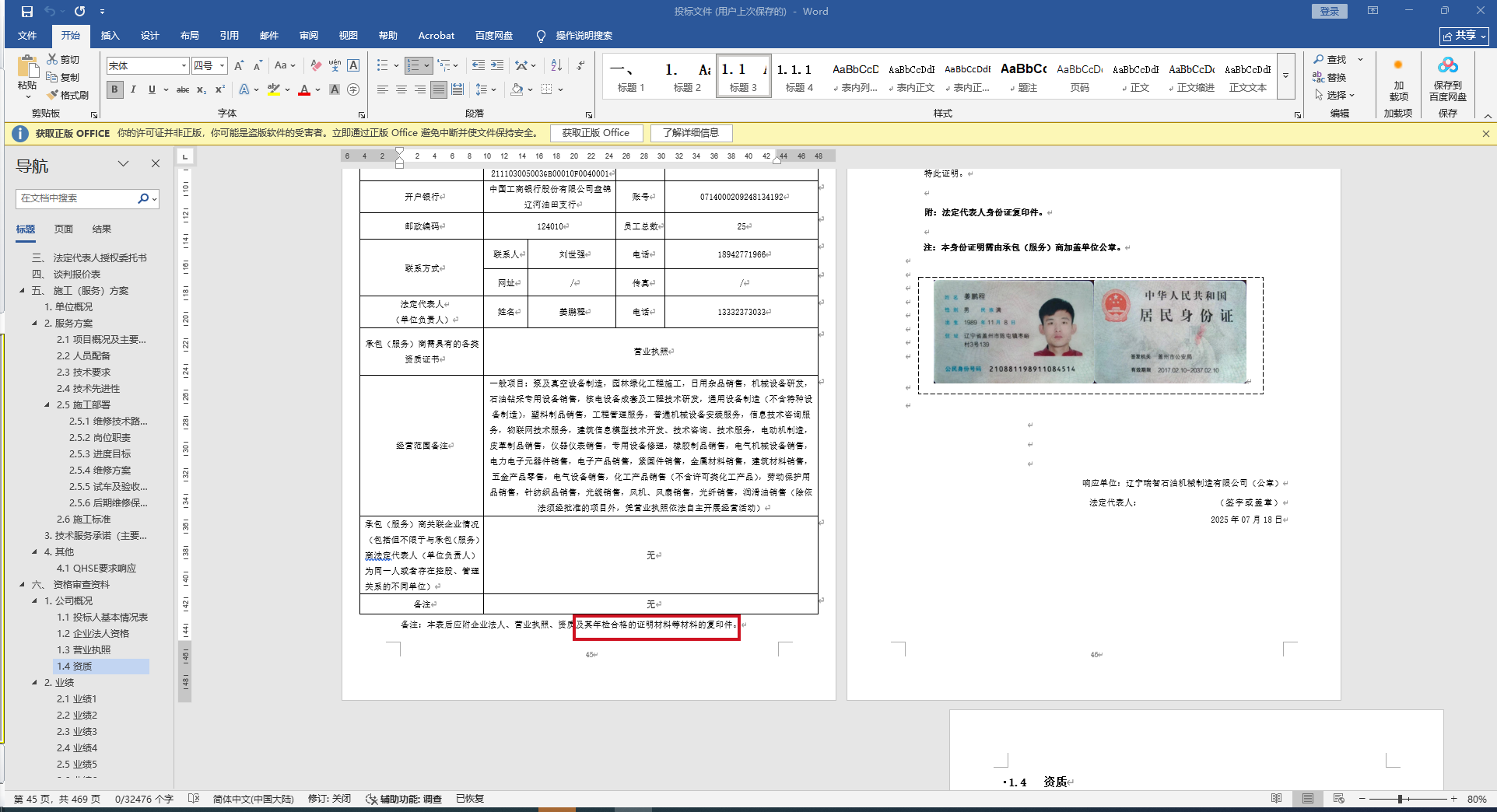1497x812 pixels.
Task: Click the Sort A-Z icon
Action: (x=556, y=66)
